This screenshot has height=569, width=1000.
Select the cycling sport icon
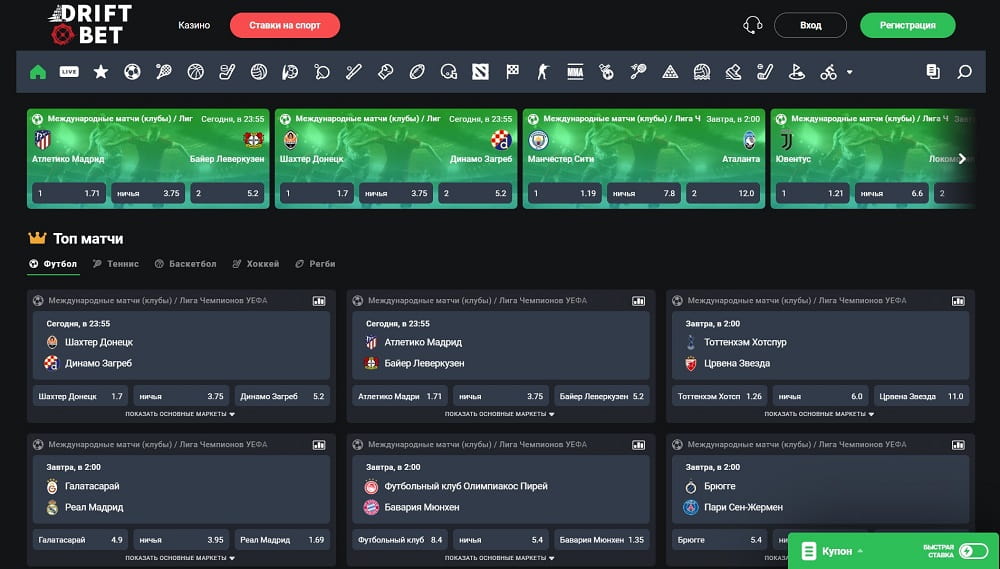tap(827, 72)
